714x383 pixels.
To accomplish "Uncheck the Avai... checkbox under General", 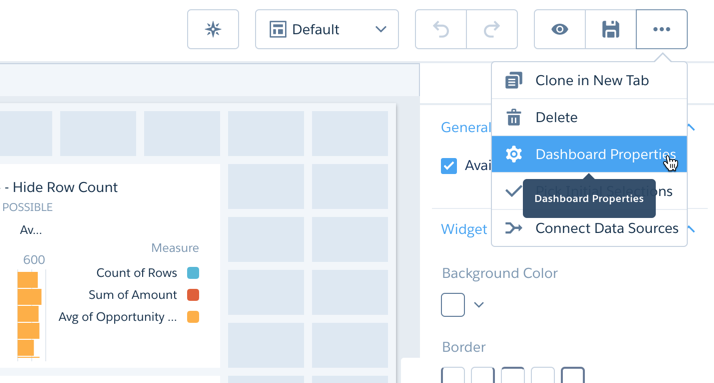I will coord(449,166).
